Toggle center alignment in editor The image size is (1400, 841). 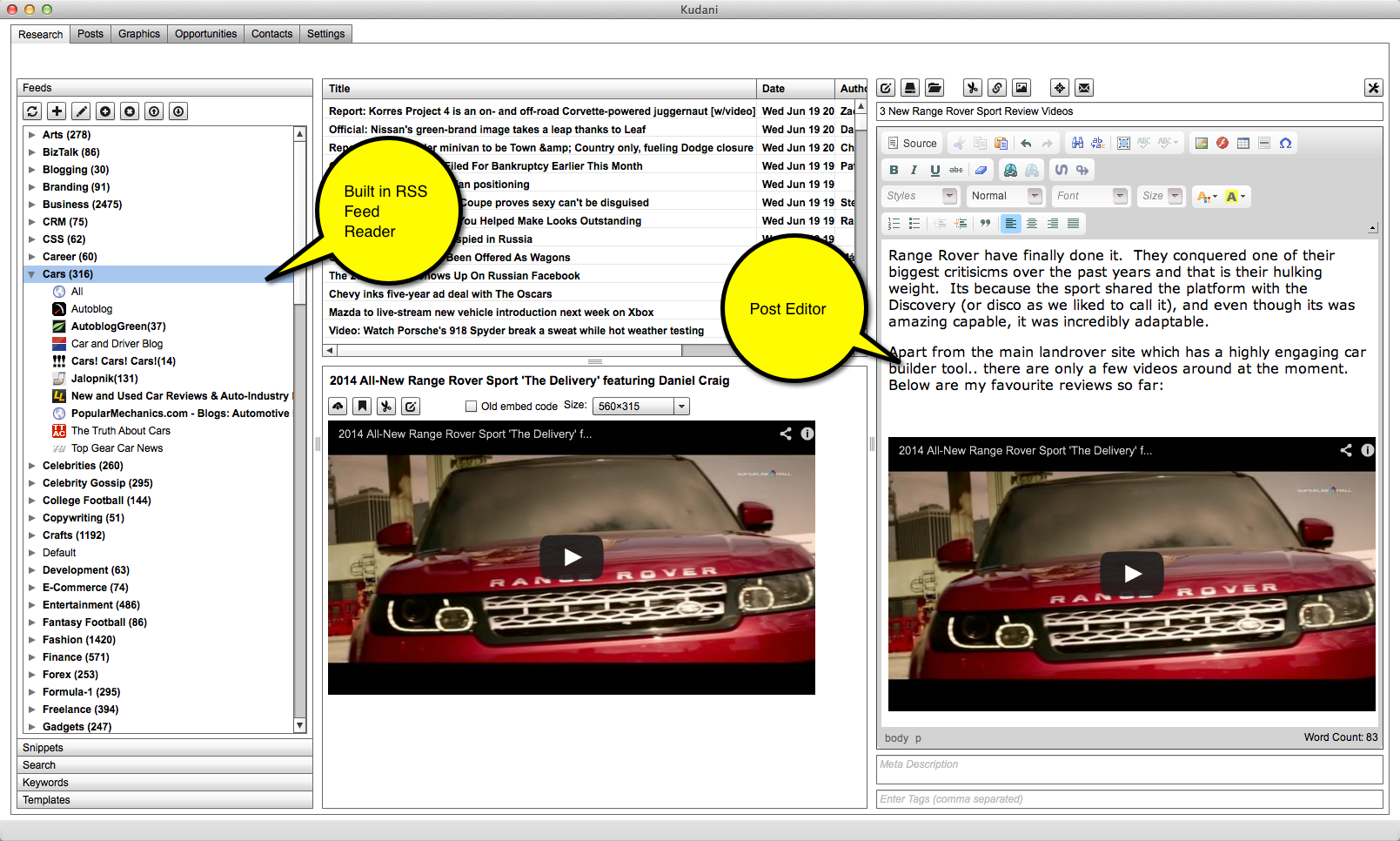coord(1032,224)
